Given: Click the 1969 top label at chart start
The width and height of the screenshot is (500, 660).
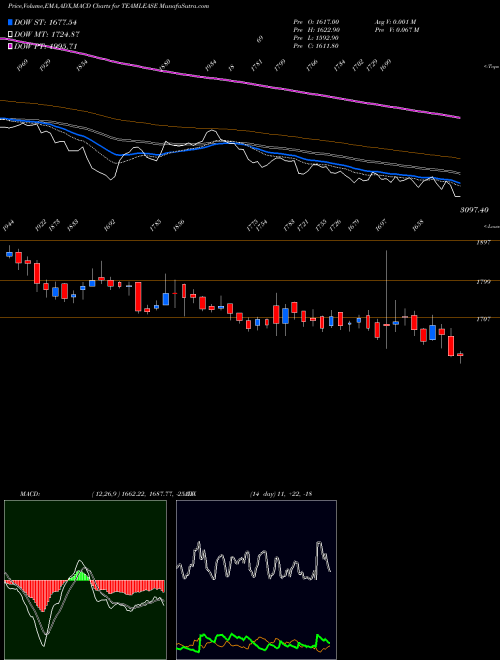Looking at the screenshot, I should pyautogui.click(x=22, y=65).
